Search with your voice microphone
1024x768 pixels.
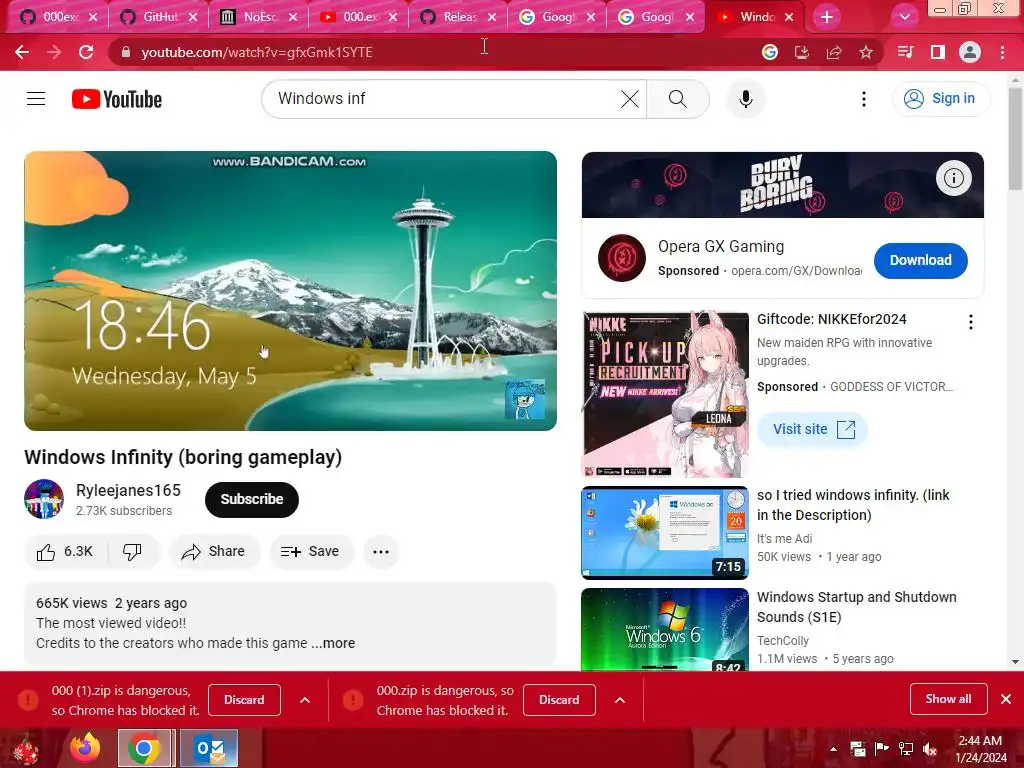coord(745,99)
